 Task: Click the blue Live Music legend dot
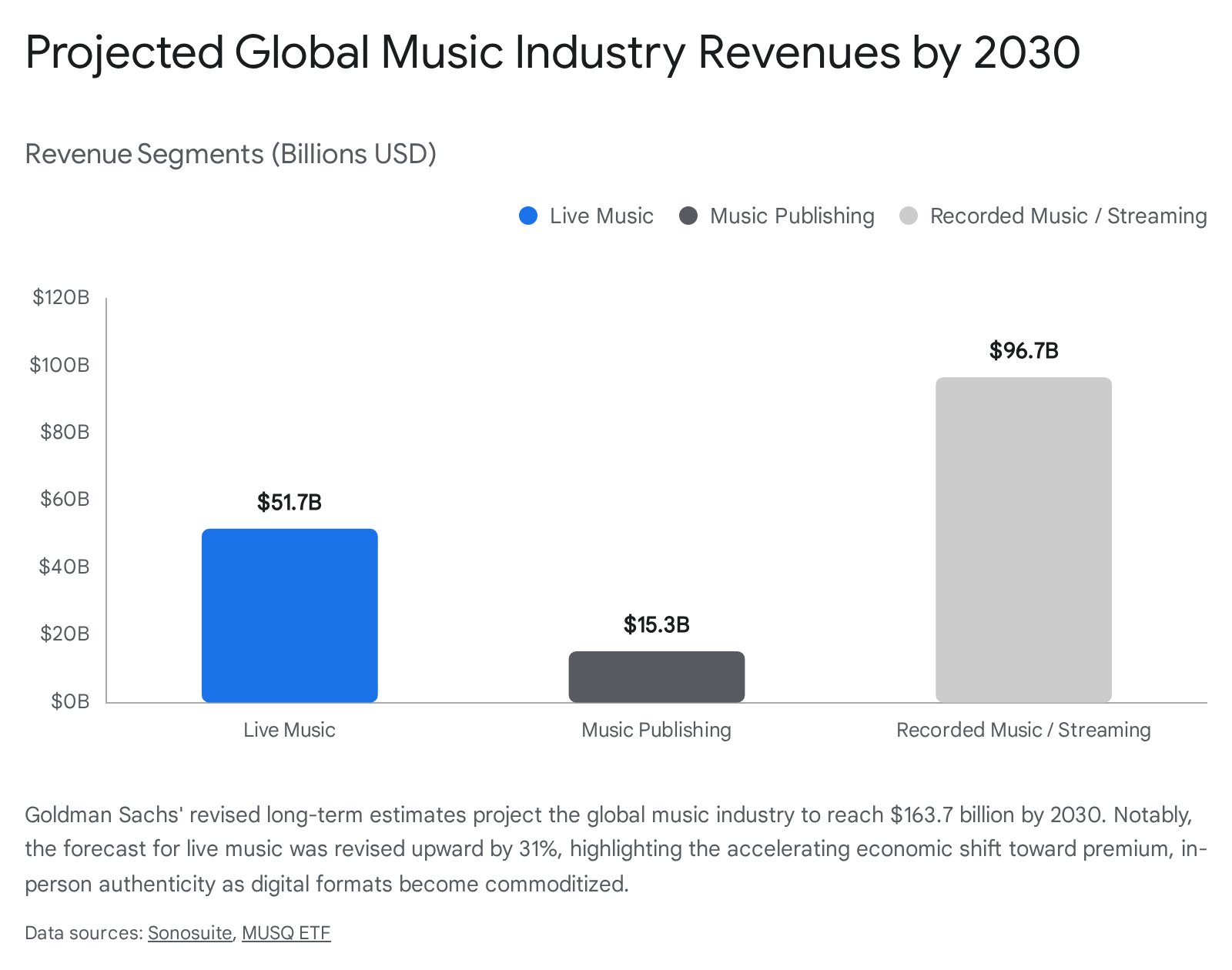coord(528,216)
